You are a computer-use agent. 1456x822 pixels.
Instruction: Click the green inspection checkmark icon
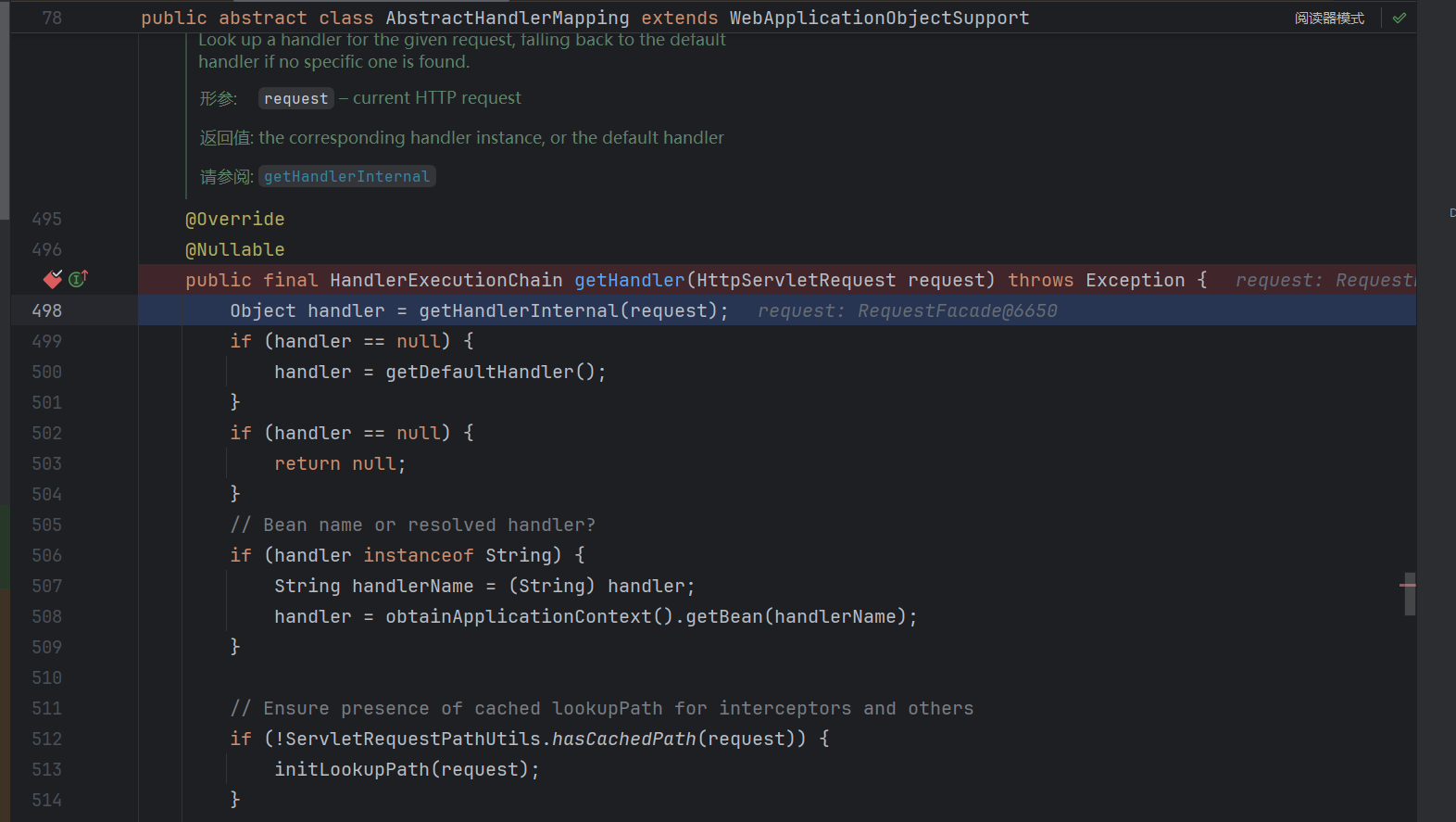click(x=1399, y=18)
